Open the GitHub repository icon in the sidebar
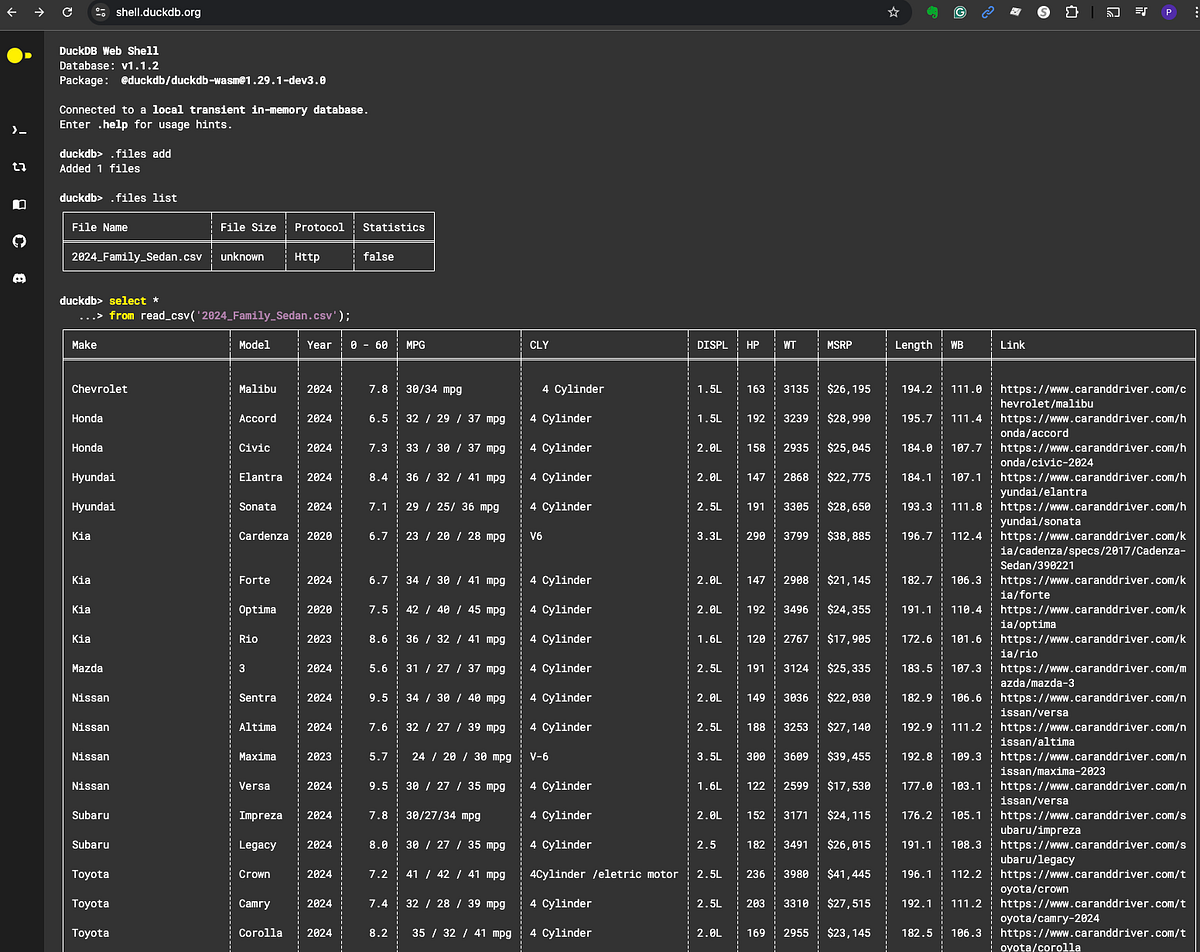The height and width of the screenshot is (952, 1200). tap(20, 241)
